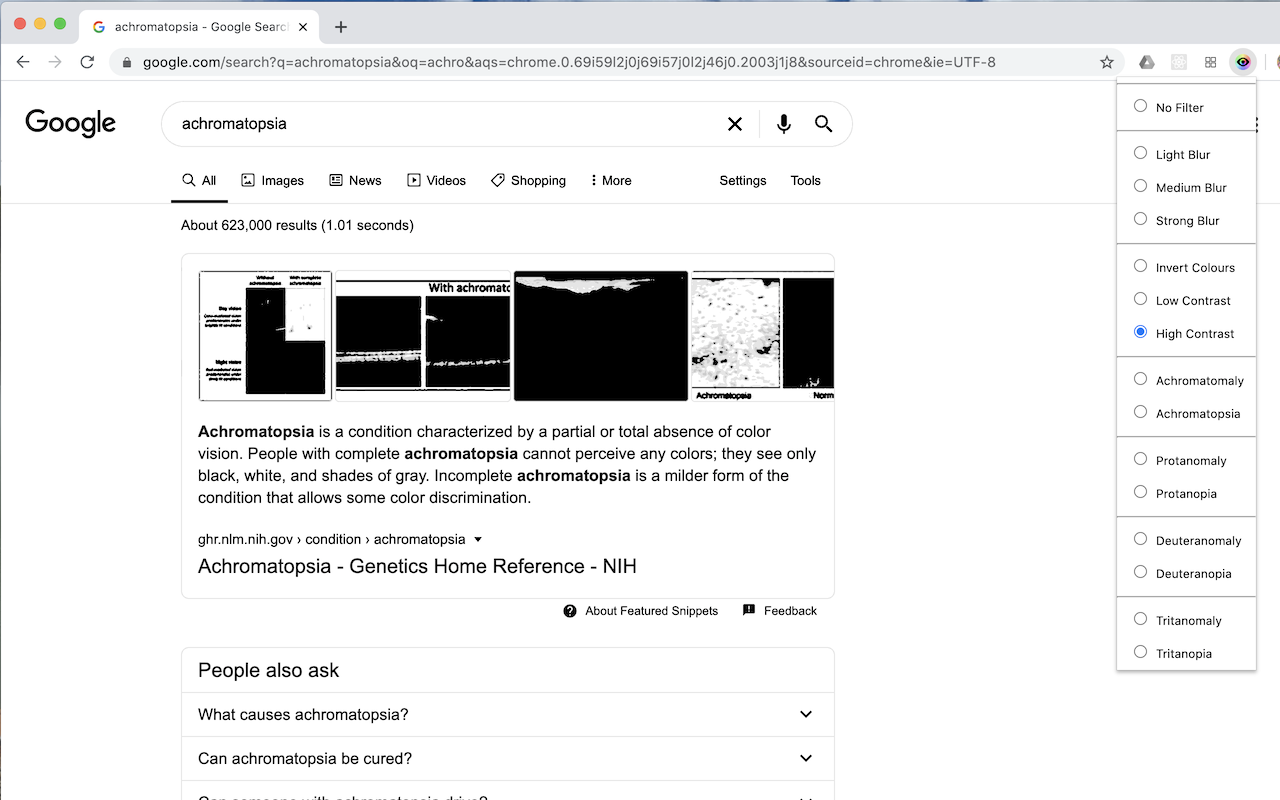Viewport: 1280px width, 800px height.
Task: Open dropdown arrow next to ghr.nlm.nih.gov URL
Action: tap(478, 539)
